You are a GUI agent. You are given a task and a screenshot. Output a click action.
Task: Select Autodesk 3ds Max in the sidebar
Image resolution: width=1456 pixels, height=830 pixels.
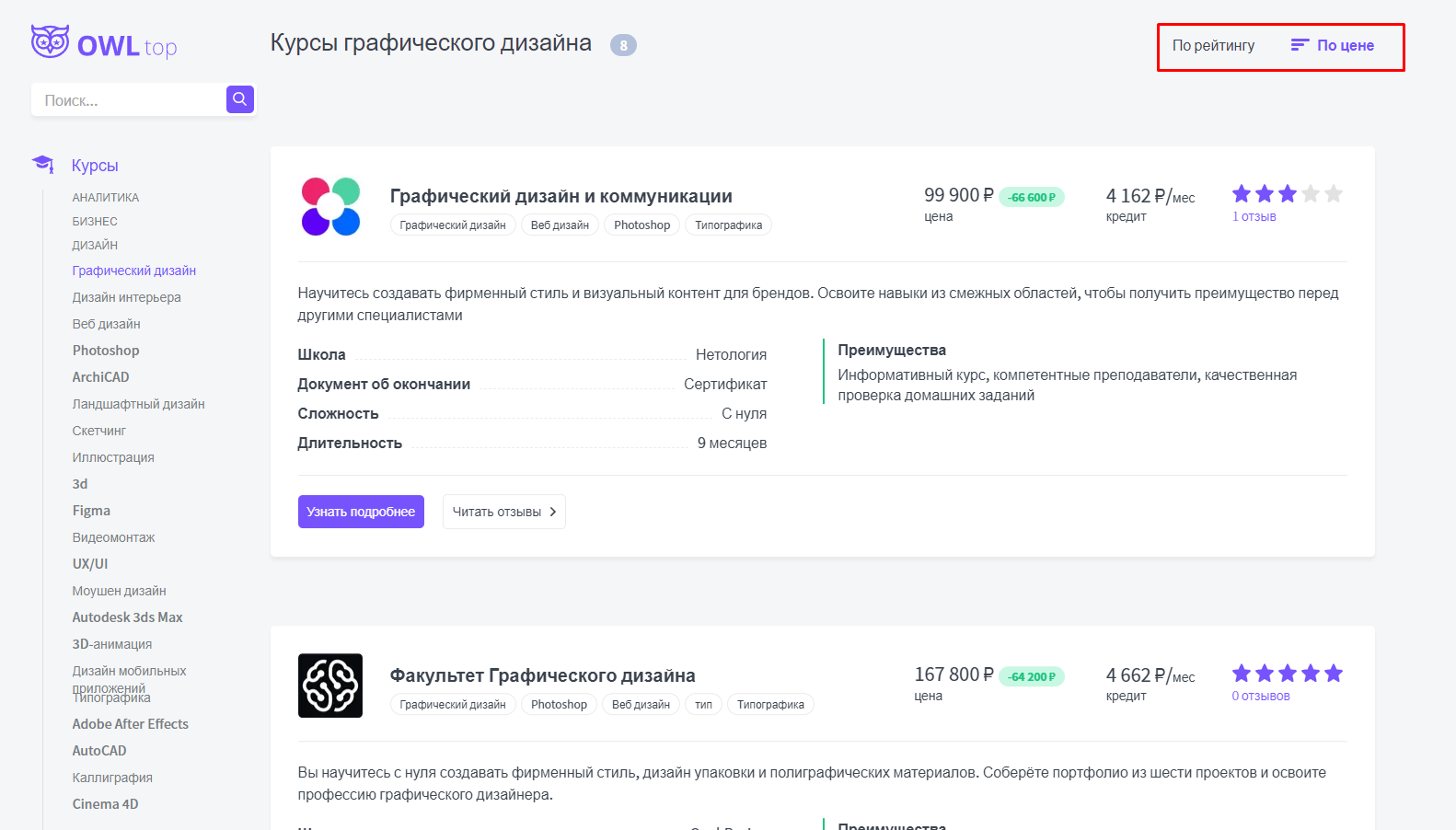(127, 617)
